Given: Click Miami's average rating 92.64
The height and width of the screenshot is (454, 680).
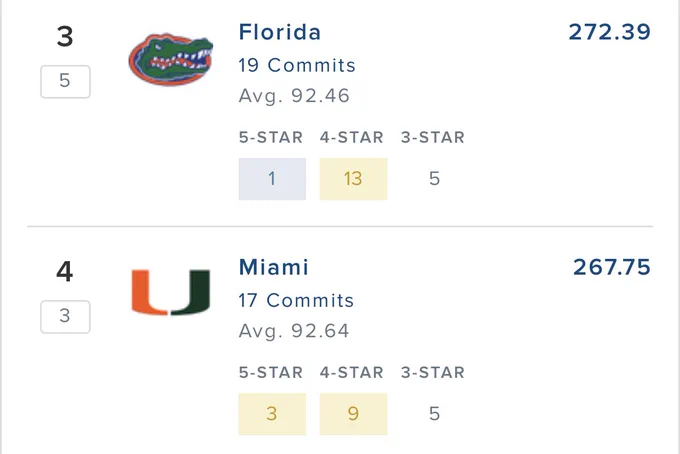Looking at the screenshot, I should [x=294, y=331].
